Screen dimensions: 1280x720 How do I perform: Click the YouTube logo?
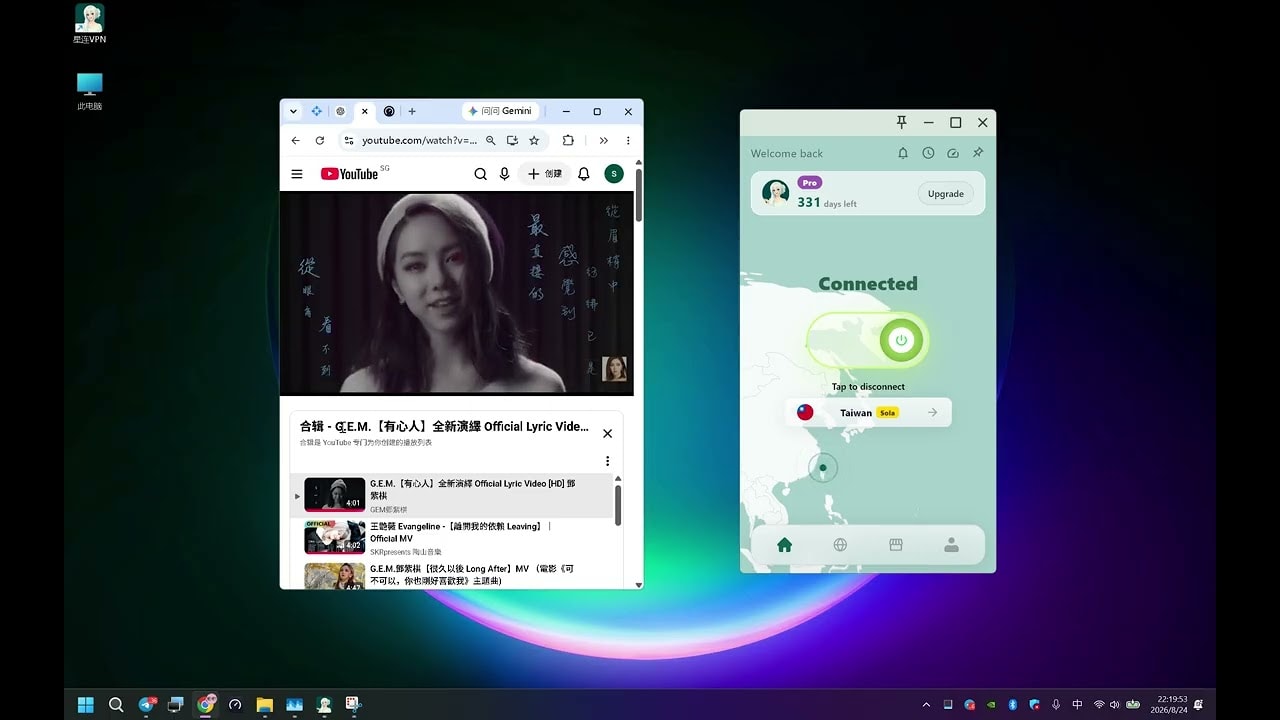coord(350,174)
